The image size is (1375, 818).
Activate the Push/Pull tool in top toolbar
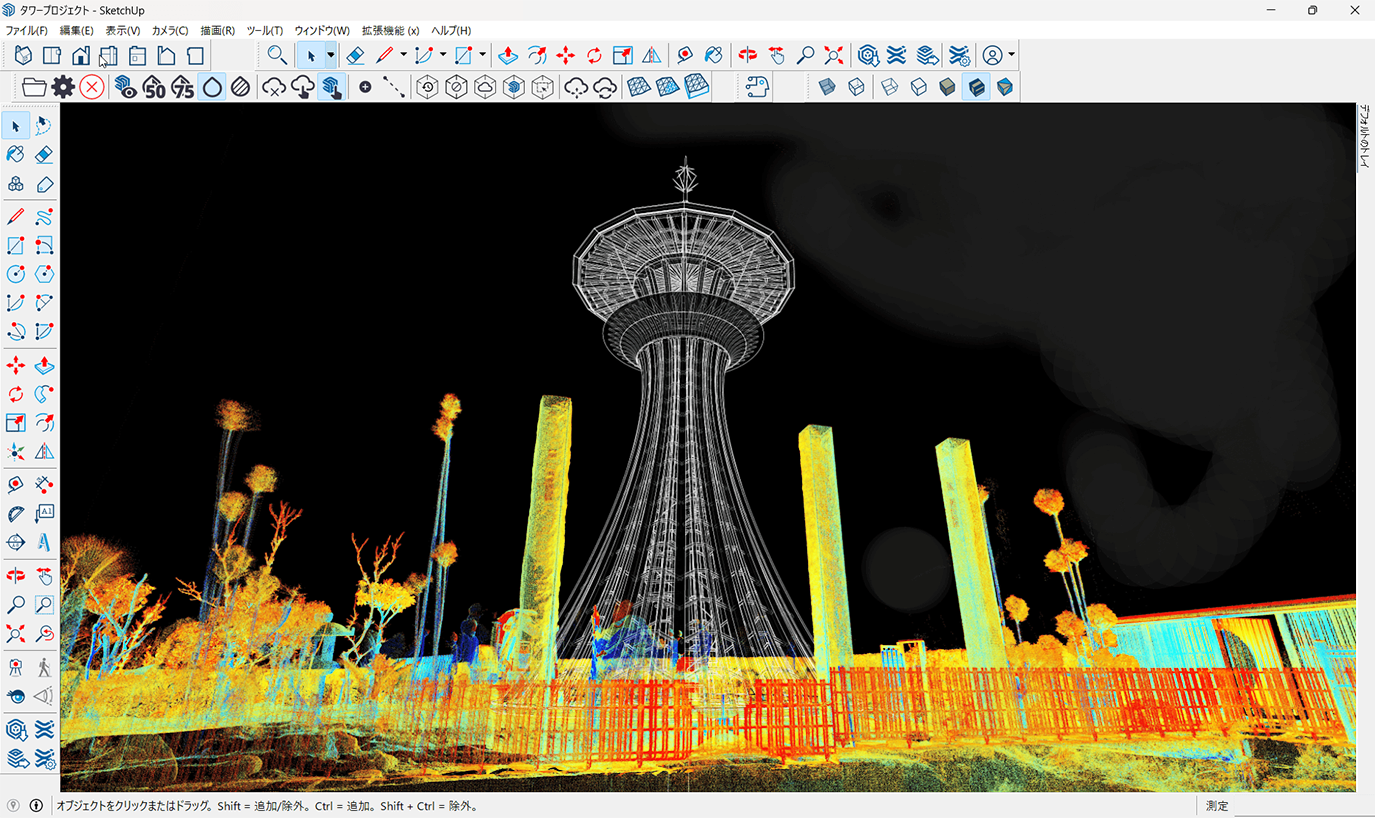(508, 56)
